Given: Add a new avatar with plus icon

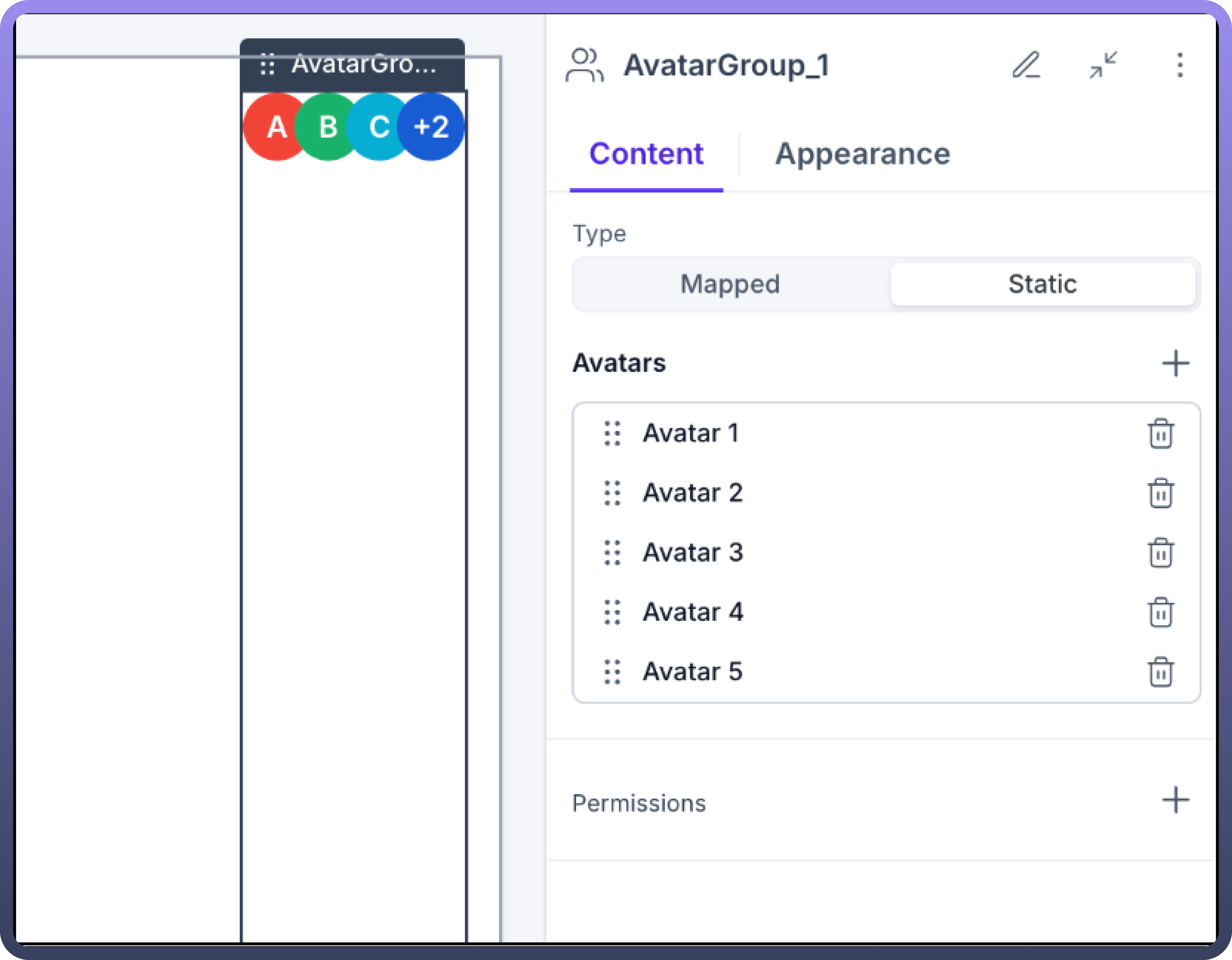Looking at the screenshot, I should [1176, 363].
